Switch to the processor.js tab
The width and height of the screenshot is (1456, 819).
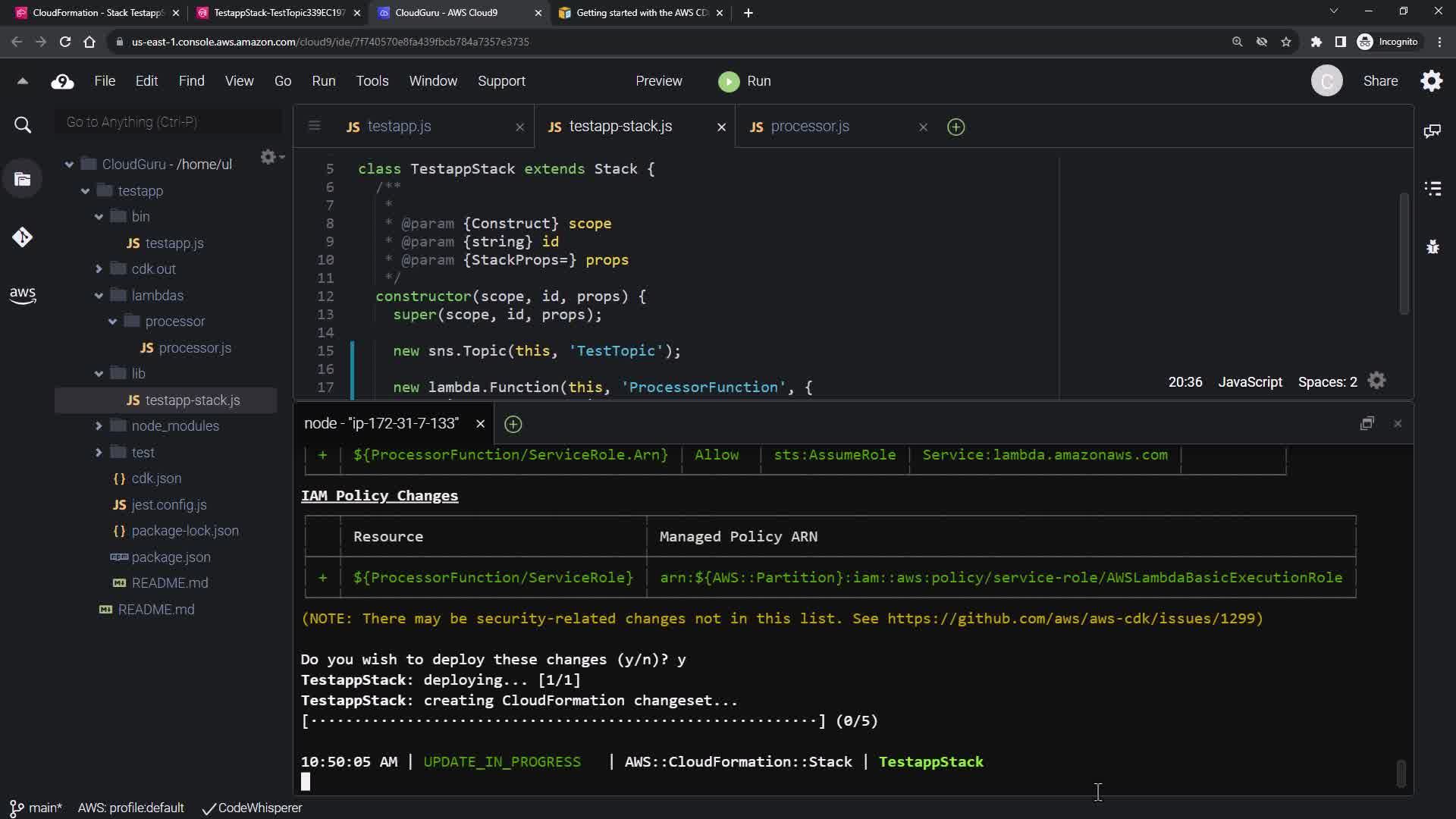[x=809, y=127]
